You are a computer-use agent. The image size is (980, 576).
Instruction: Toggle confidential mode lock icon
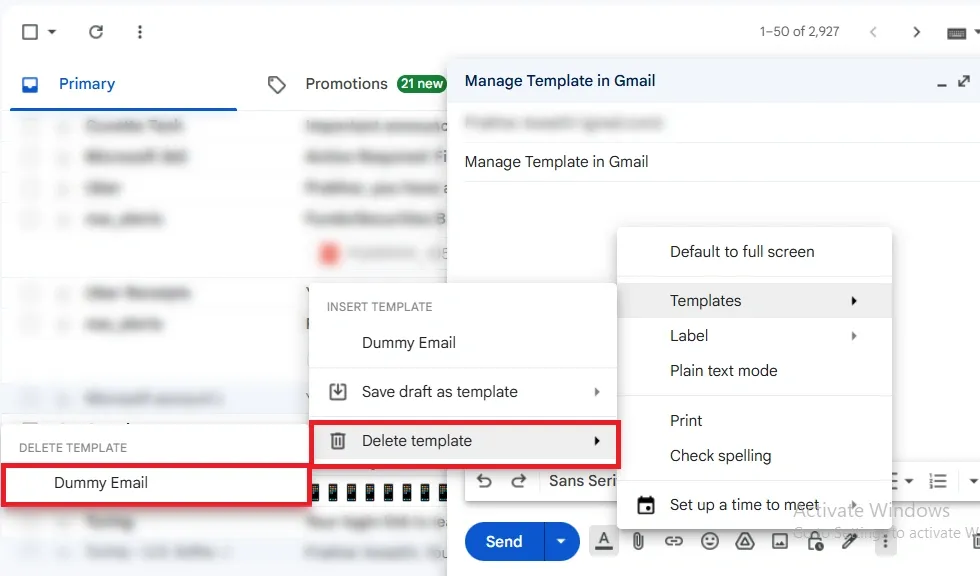coord(815,542)
